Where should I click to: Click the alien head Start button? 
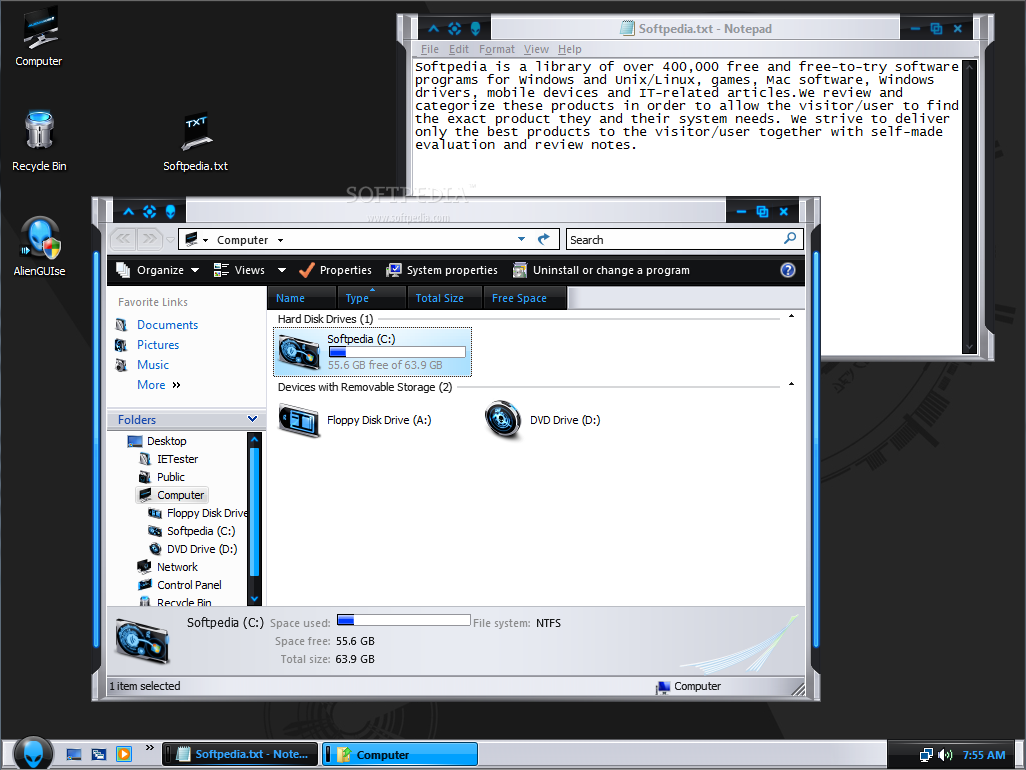tap(33, 753)
